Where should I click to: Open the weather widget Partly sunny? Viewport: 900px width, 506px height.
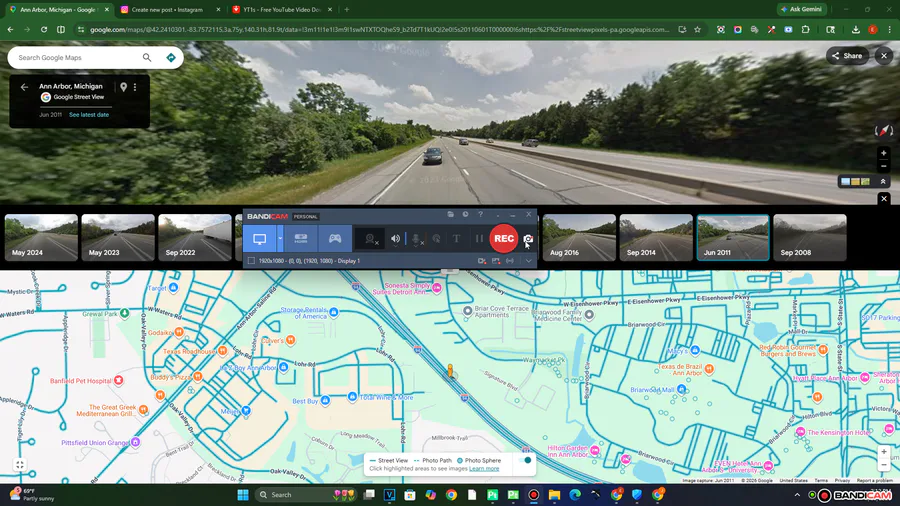[32, 495]
